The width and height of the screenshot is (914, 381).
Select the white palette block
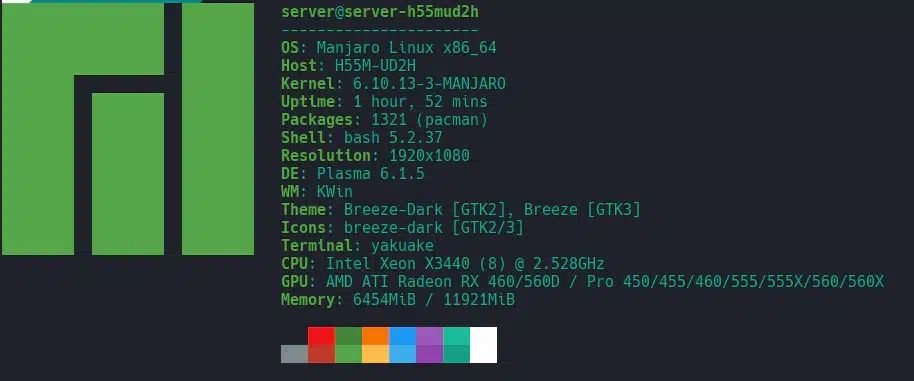coord(483,345)
